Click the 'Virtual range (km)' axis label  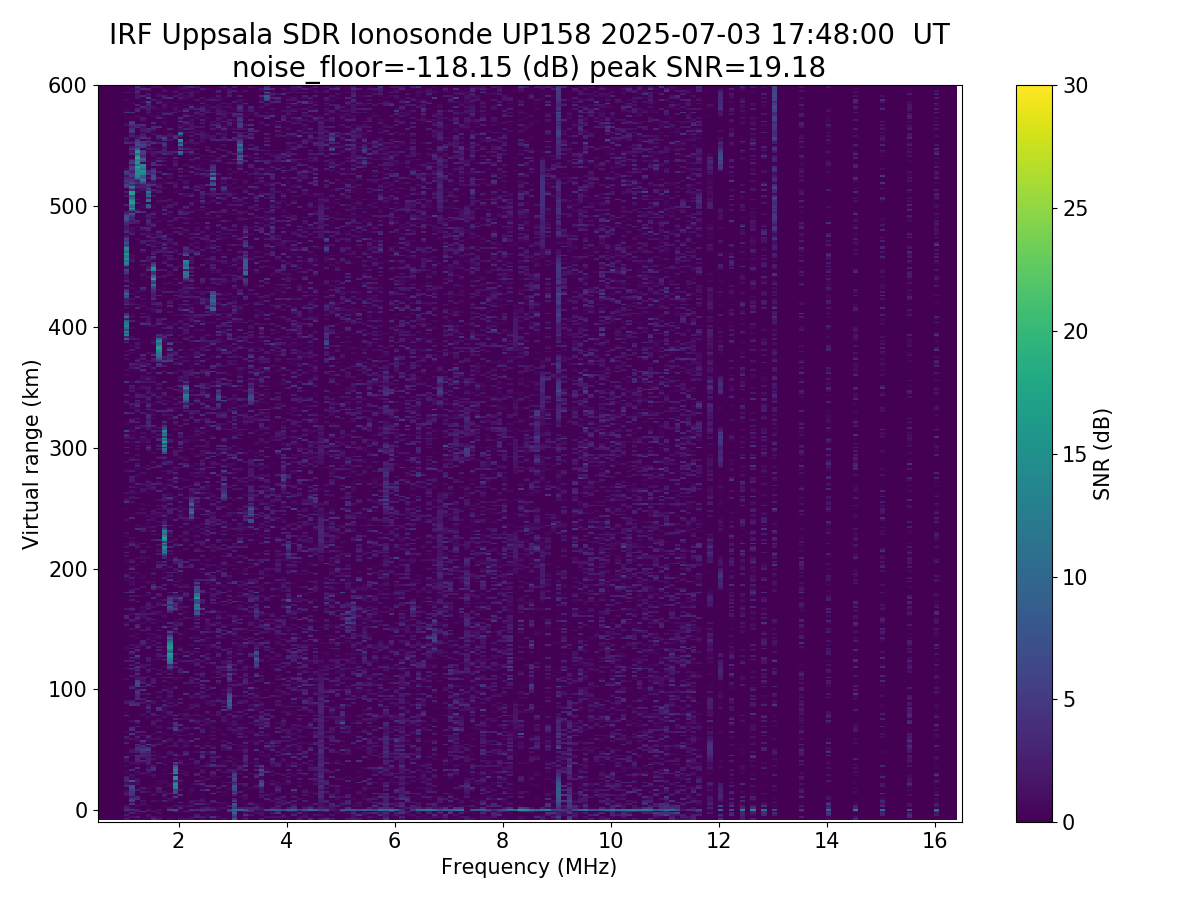[x=31, y=454]
